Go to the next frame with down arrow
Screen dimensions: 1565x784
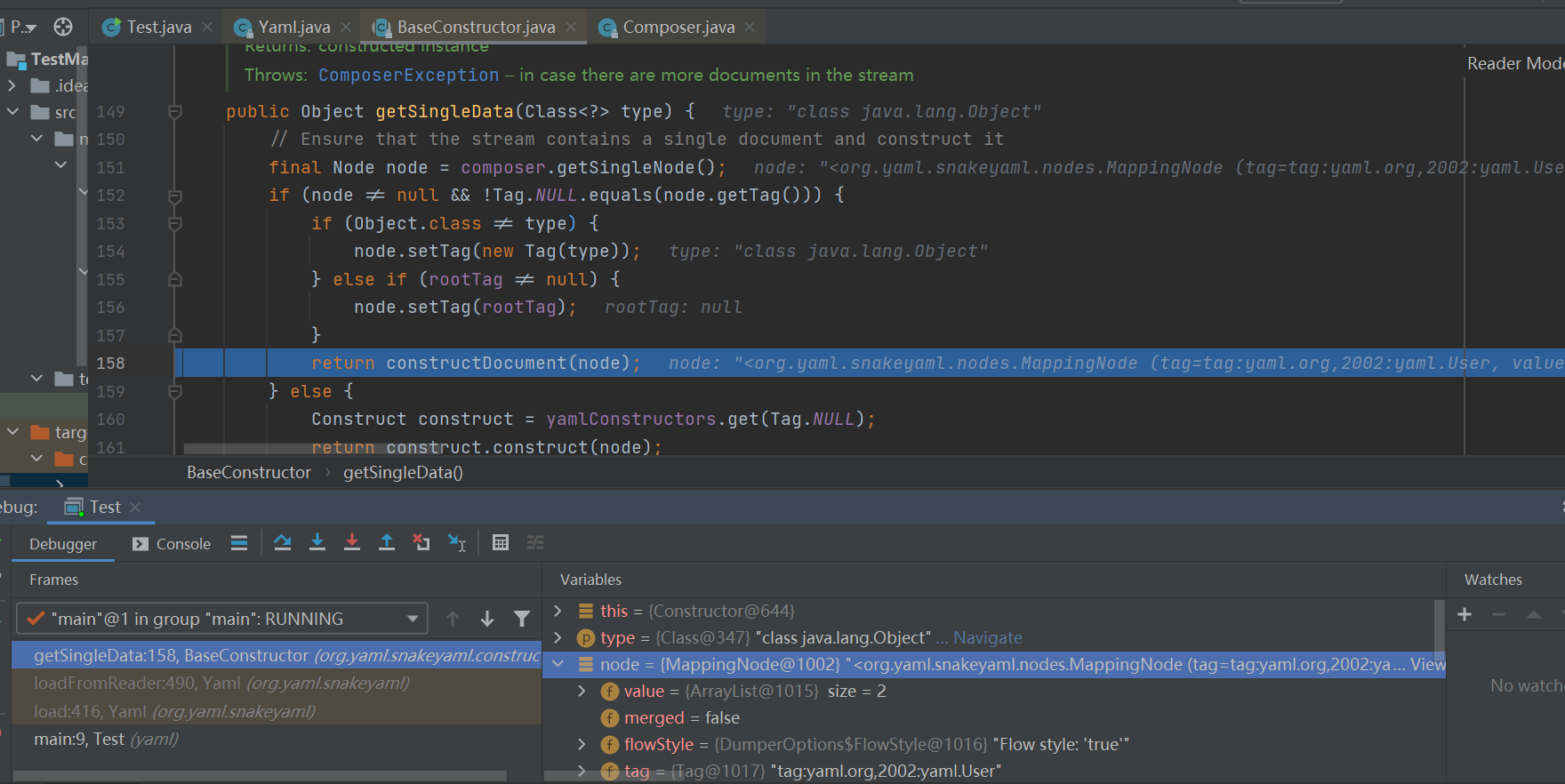click(x=487, y=619)
